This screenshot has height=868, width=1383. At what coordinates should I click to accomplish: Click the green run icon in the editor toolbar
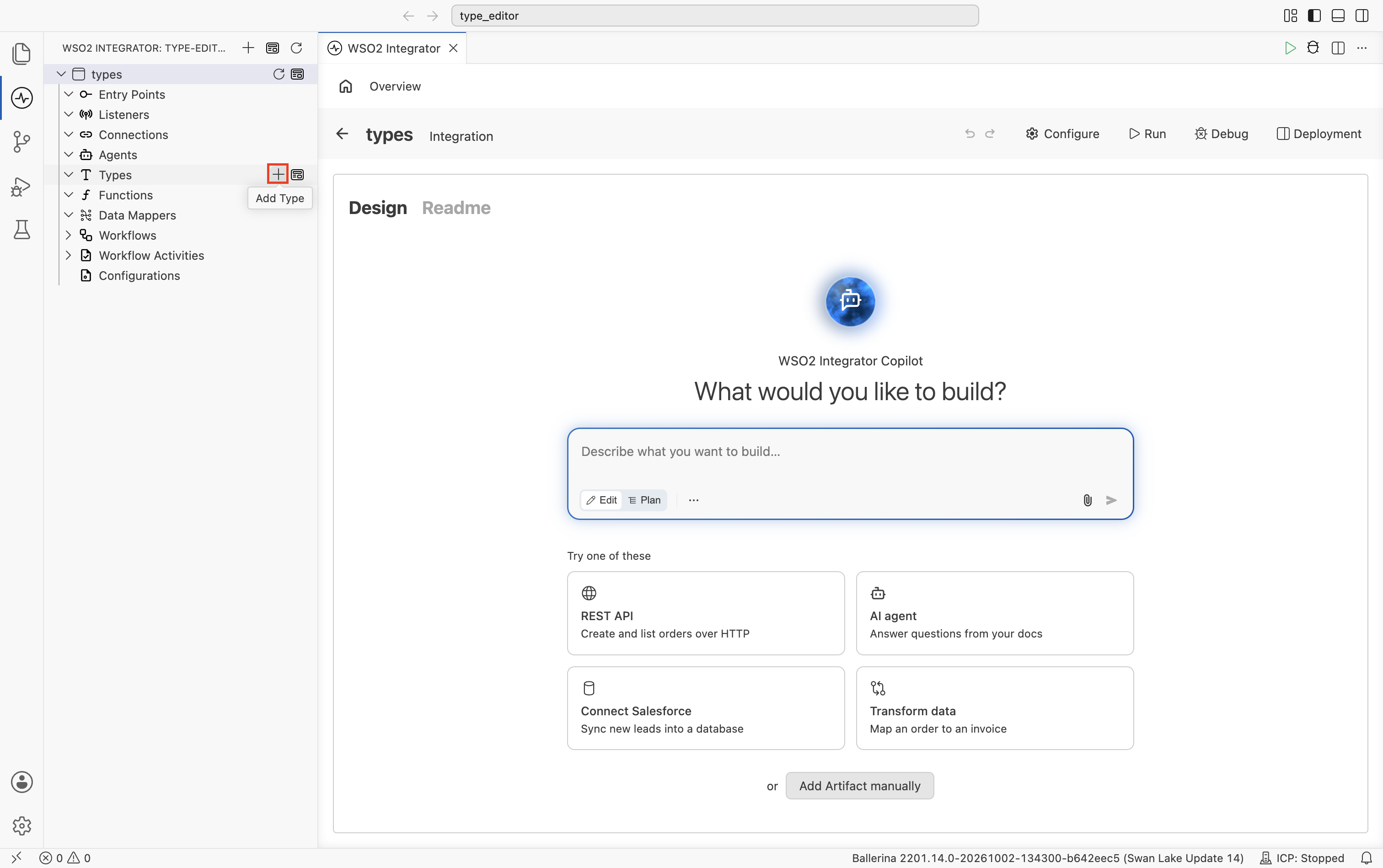(1290, 48)
